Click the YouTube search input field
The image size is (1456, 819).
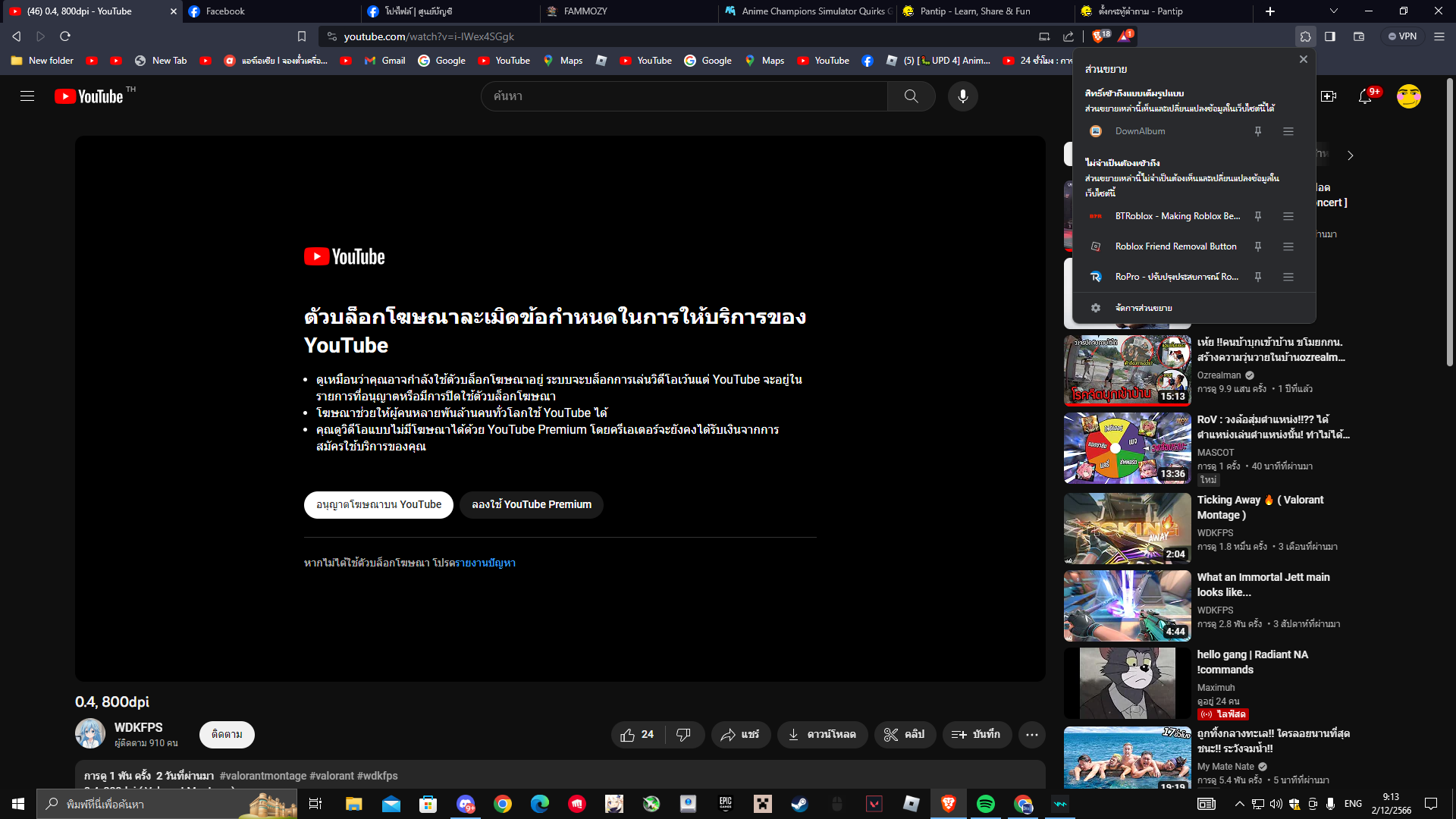(x=684, y=96)
